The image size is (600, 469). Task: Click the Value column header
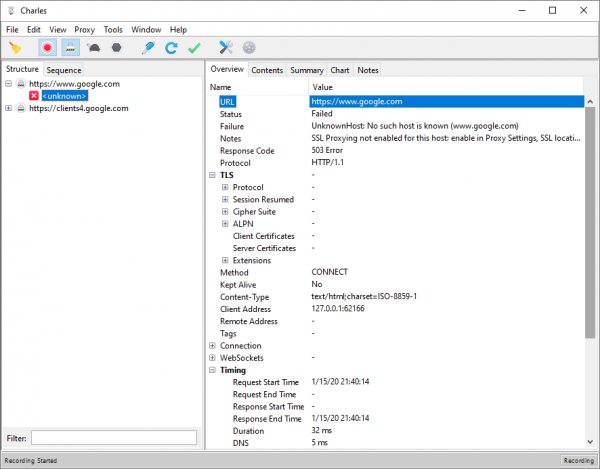[x=446, y=87]
